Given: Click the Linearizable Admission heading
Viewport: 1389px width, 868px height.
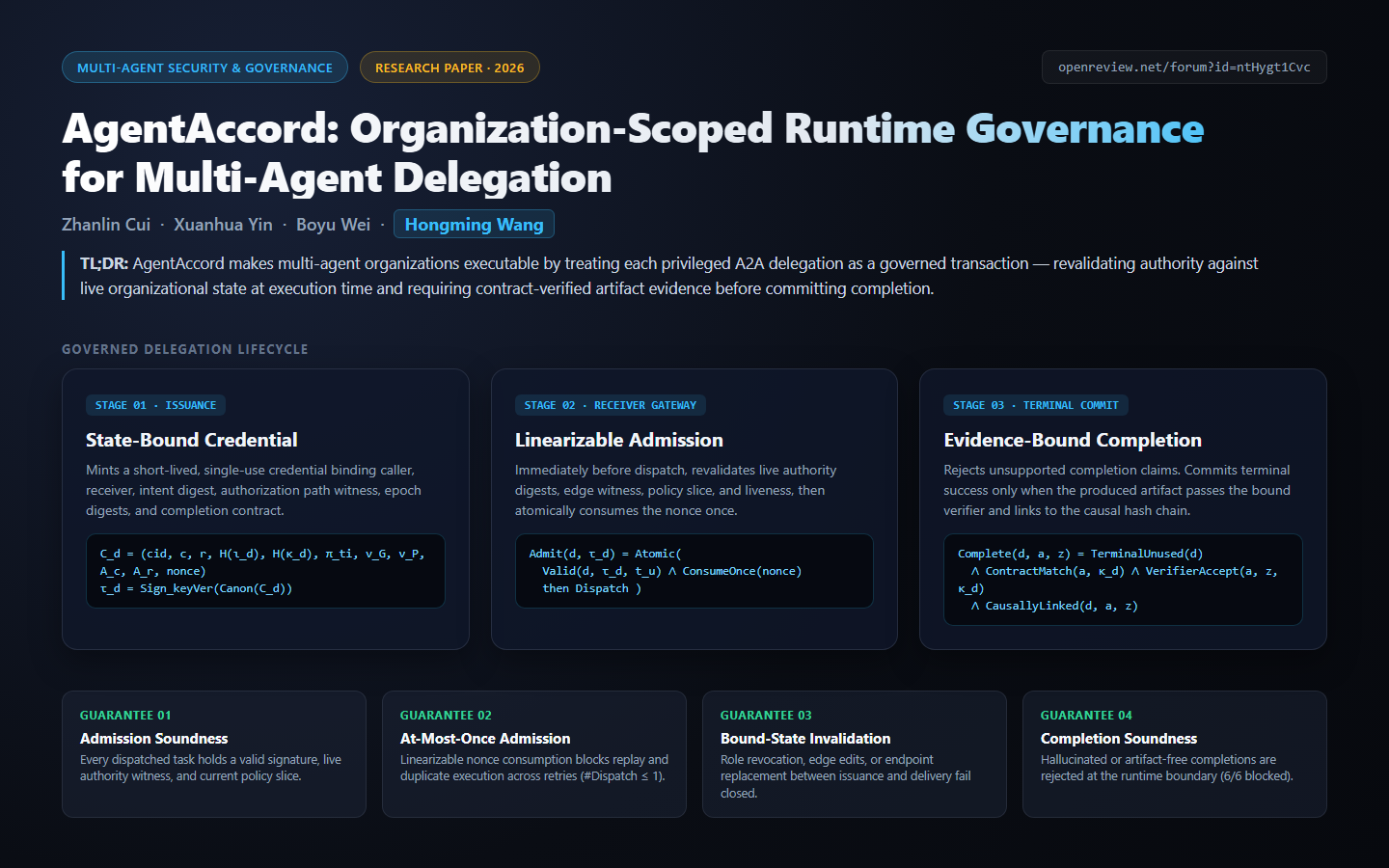Looking at the screenshot, I should pyautogui.click(x=618, y=440).
